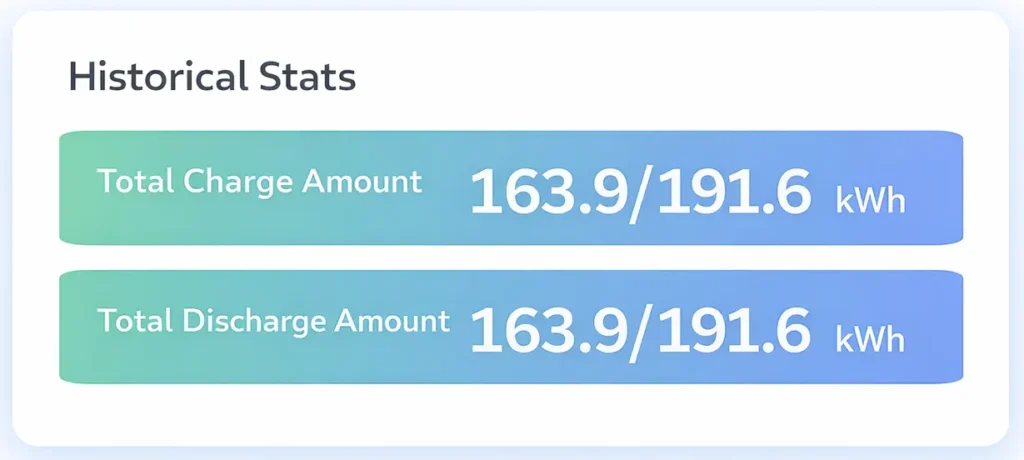Click the word Charge in first row
This screenshot has height=460, width=1024.
(237, 182)
